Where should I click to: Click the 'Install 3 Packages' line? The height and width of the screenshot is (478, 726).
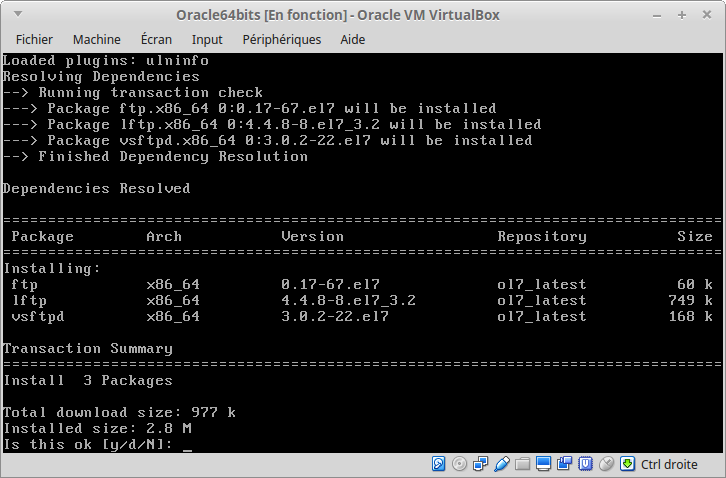point(88,380)
